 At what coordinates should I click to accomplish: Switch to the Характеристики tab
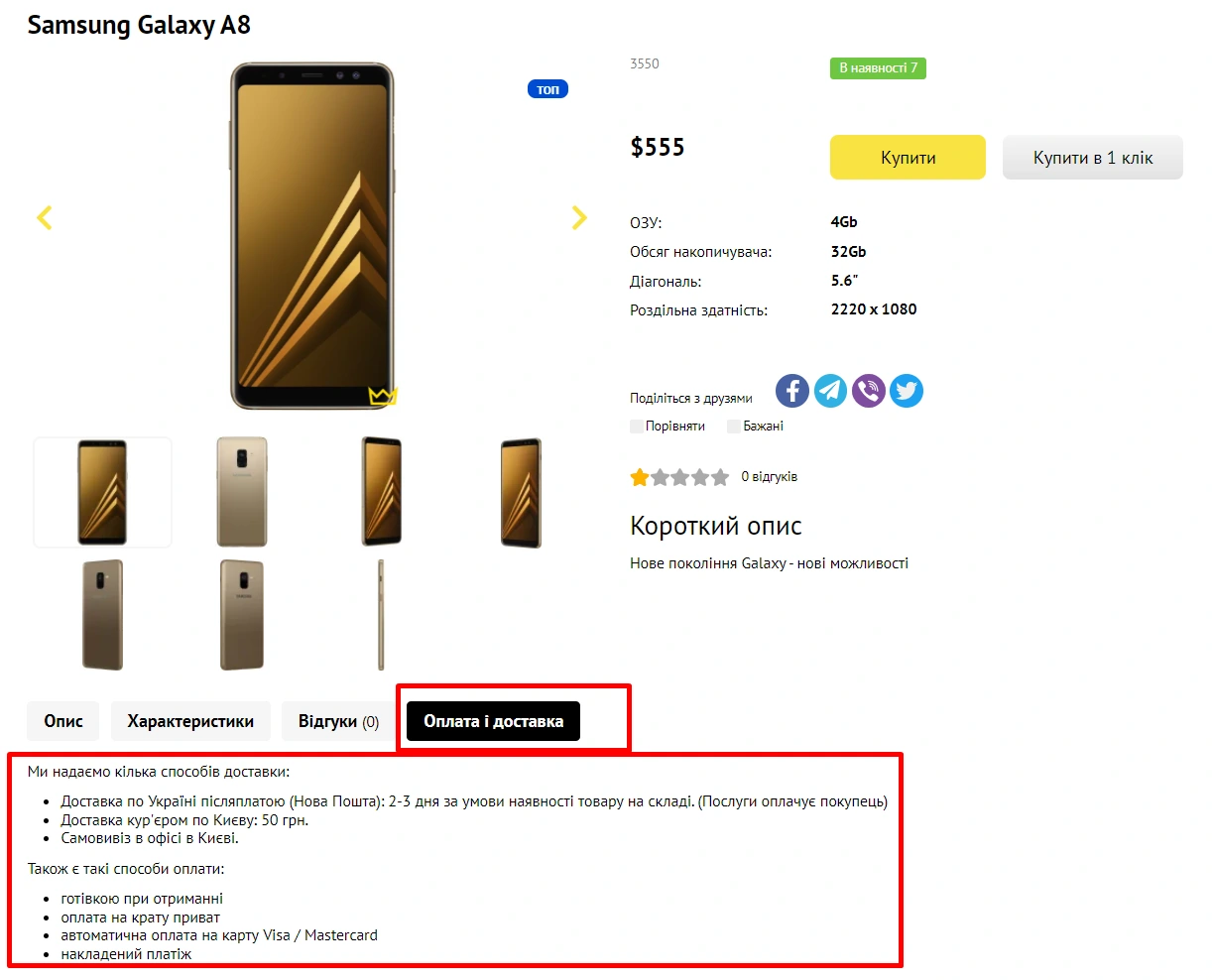(x=190, y=721)
